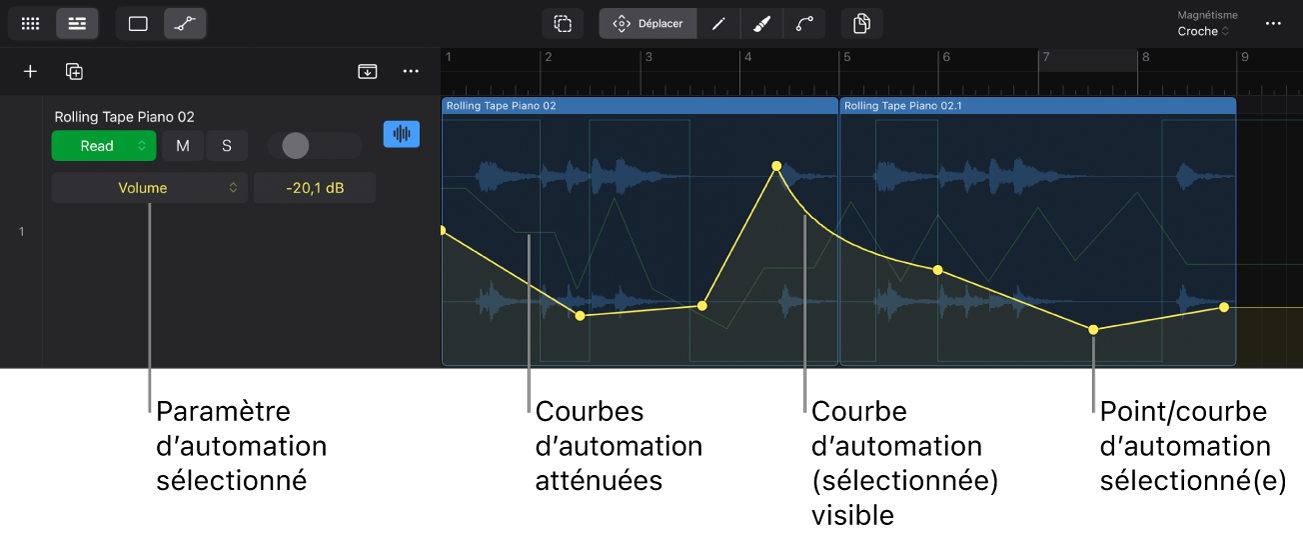Select the Rolling Tape Piano 02 track name
Screen dimensions: 1303x535
click(124, 117)
